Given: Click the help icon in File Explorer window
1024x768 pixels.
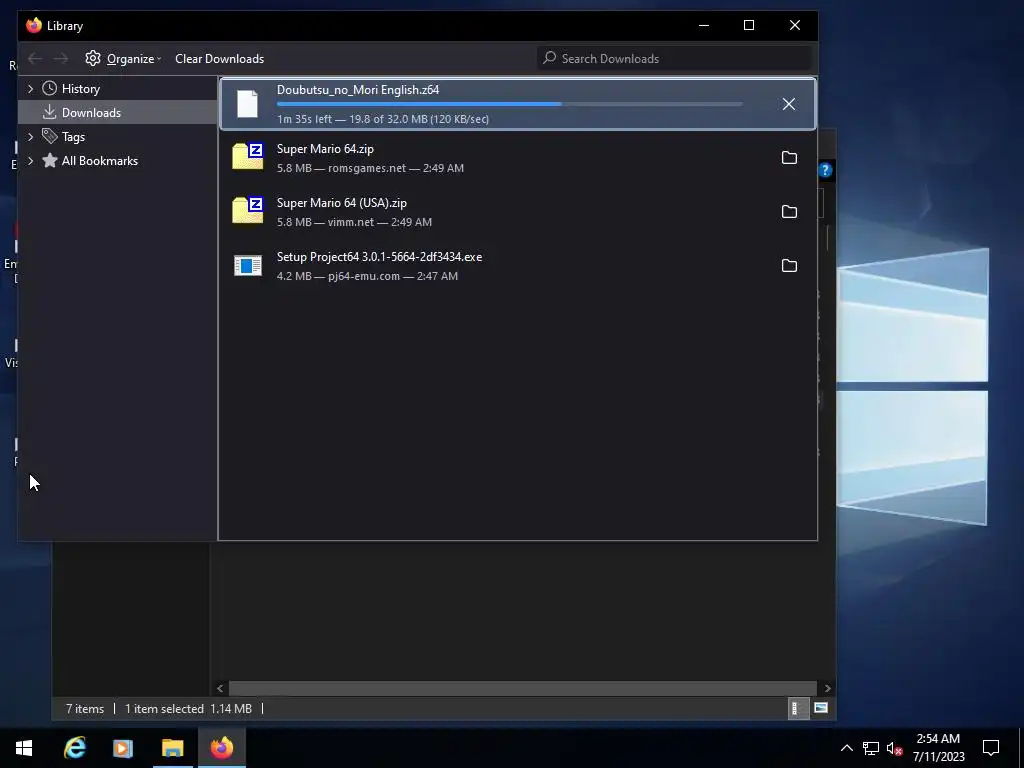Looking at the screenshot, I should (x=825, y=170).
